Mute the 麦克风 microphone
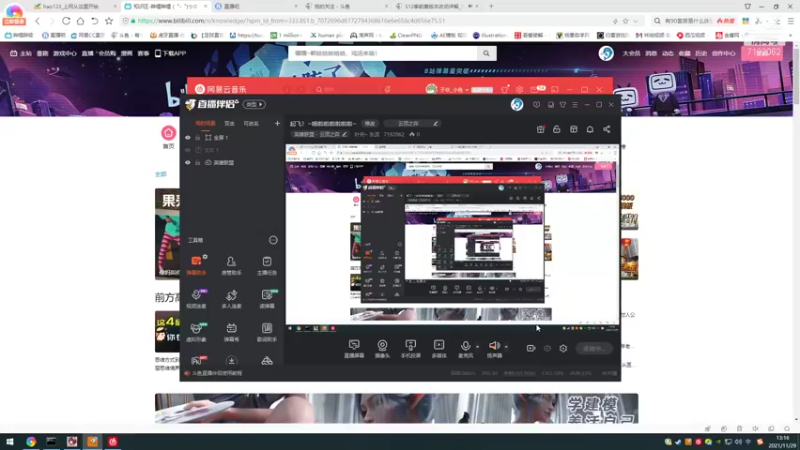 (x=465, y=349)
